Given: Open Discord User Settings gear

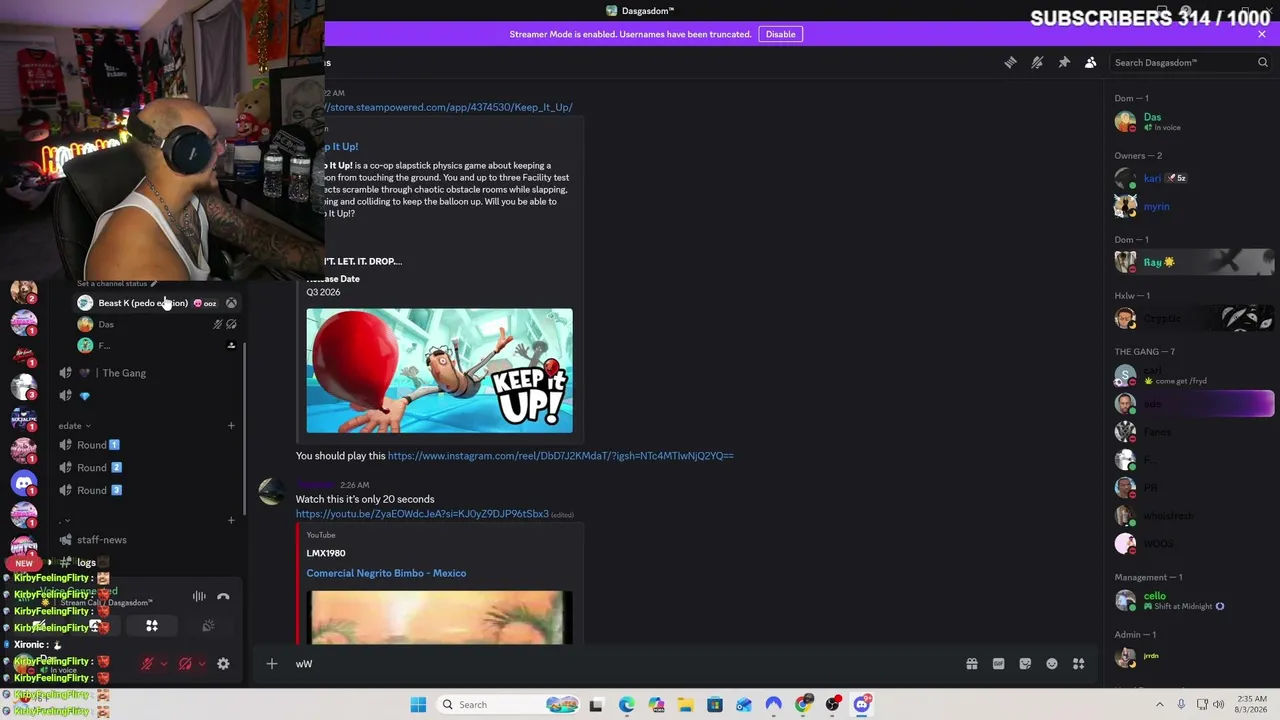Looking at the screenshot, I should tap(223, 663).
